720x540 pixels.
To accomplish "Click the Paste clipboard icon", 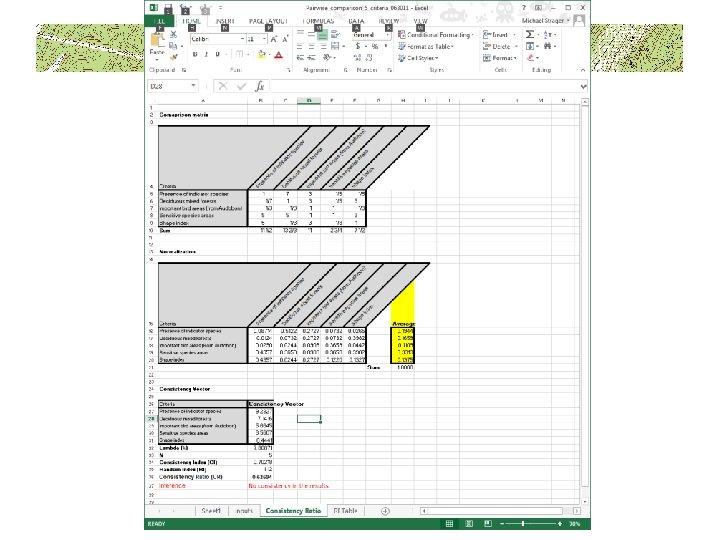I will click(157, 41).
